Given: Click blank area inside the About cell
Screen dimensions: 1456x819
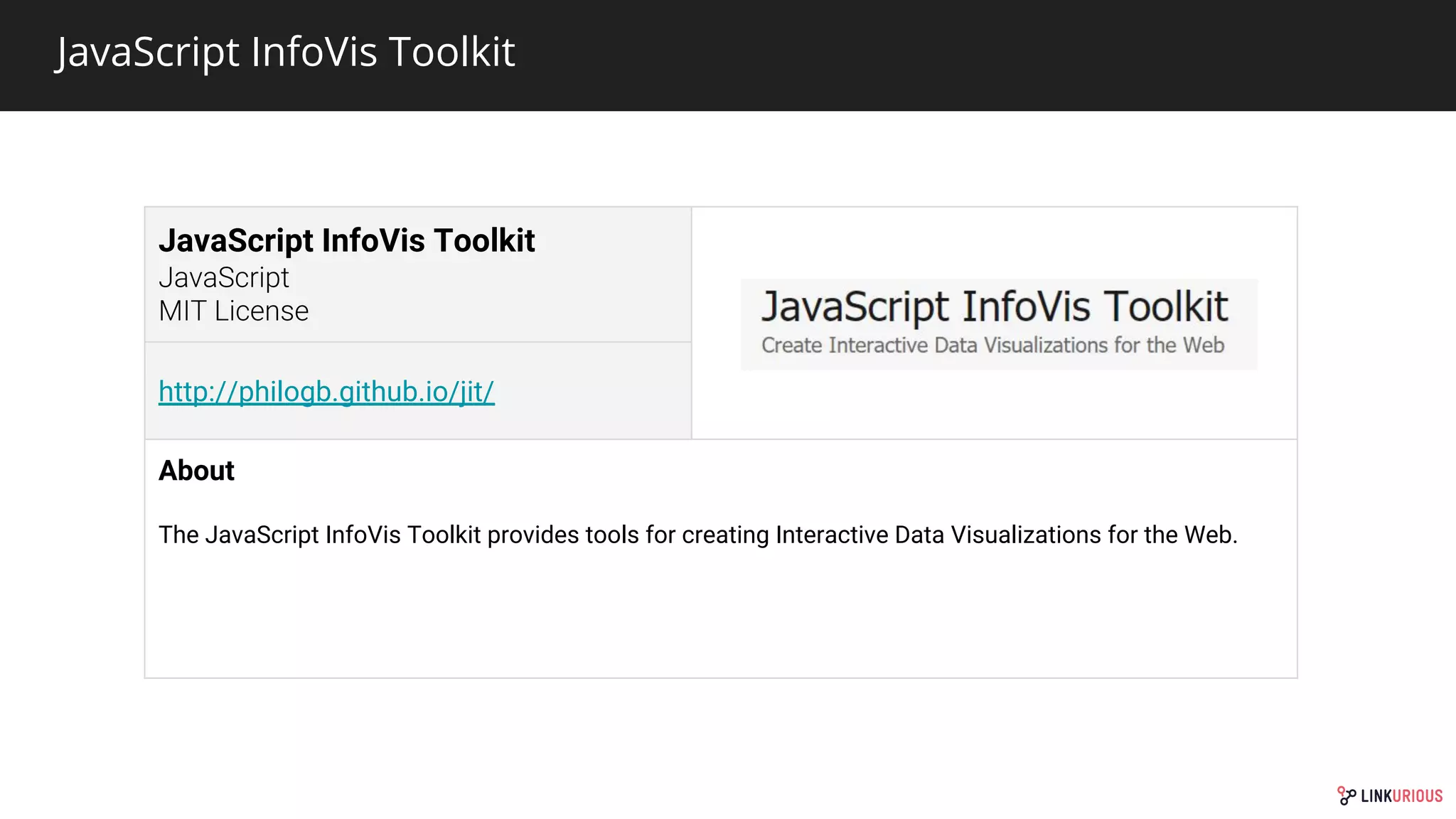Looking at the screenshot, I should pyautogui.click(x=711, y=619).
